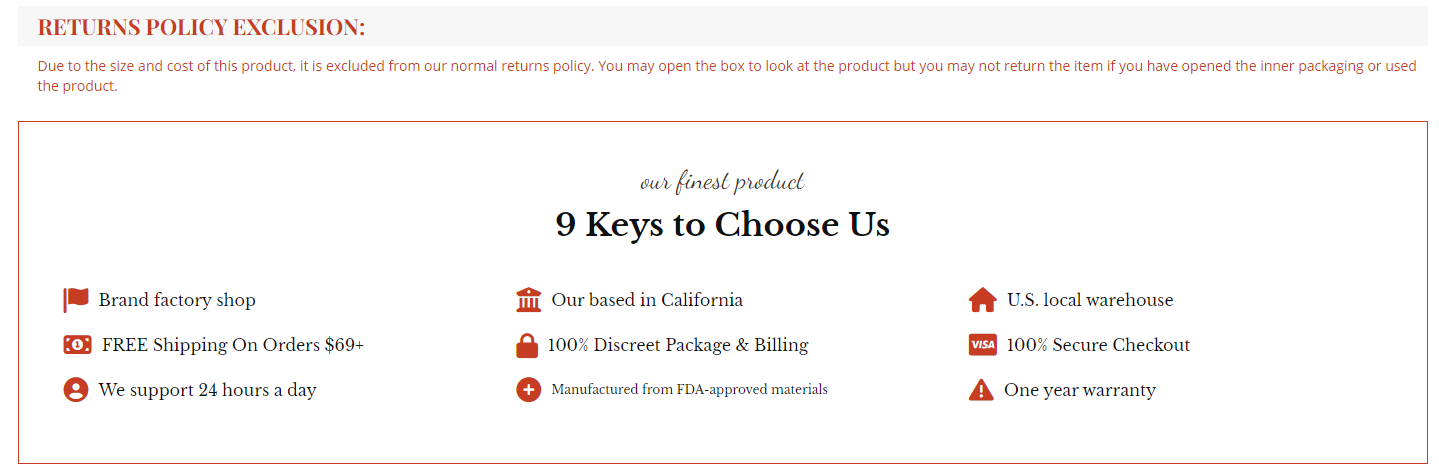The height and width of the screenshot is (472, 1439).
Task: Click the VISA card icon
Action: click(x=982, y=345)
